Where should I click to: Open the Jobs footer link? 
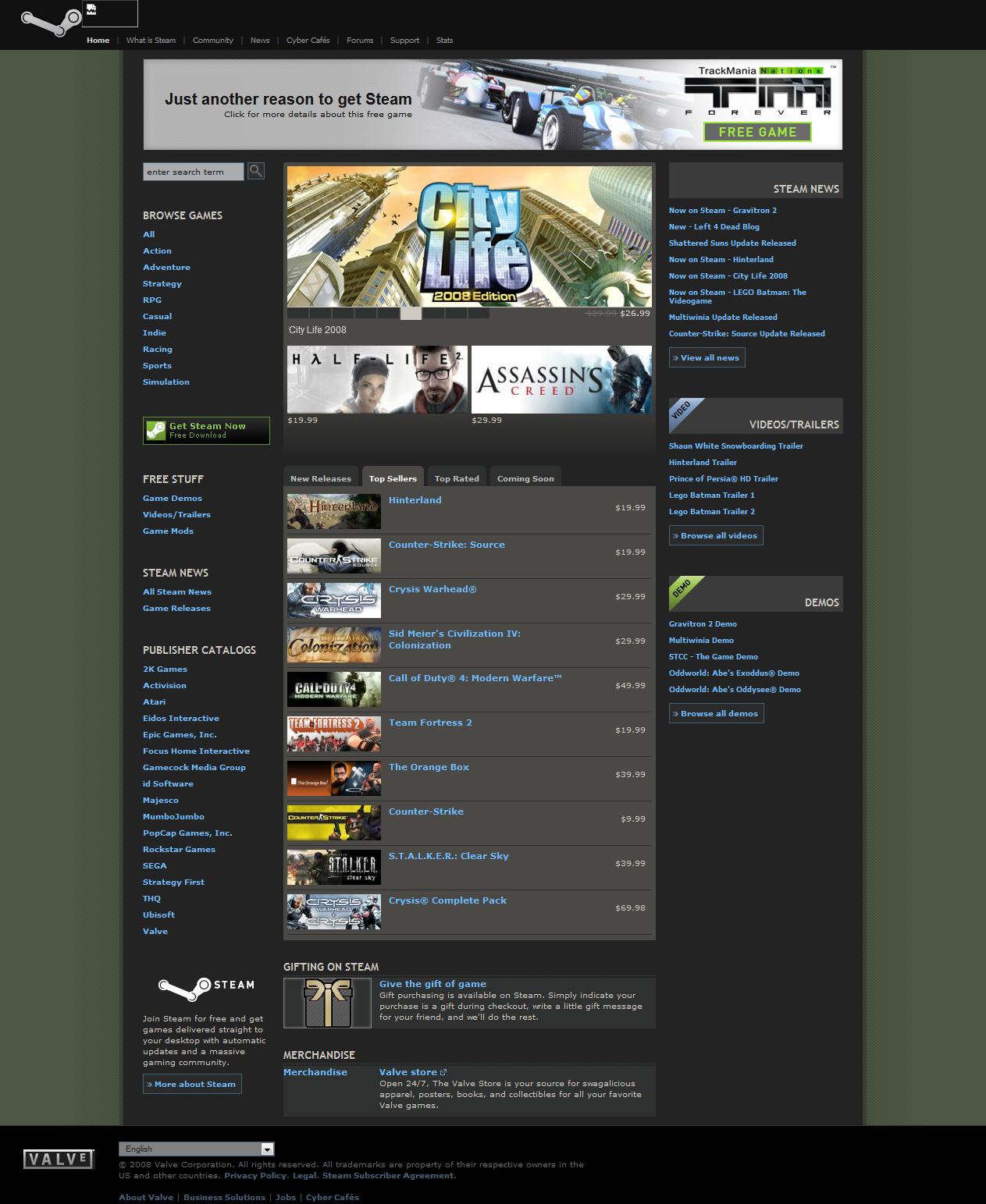pyautogui.click(x=286, y=1197)
